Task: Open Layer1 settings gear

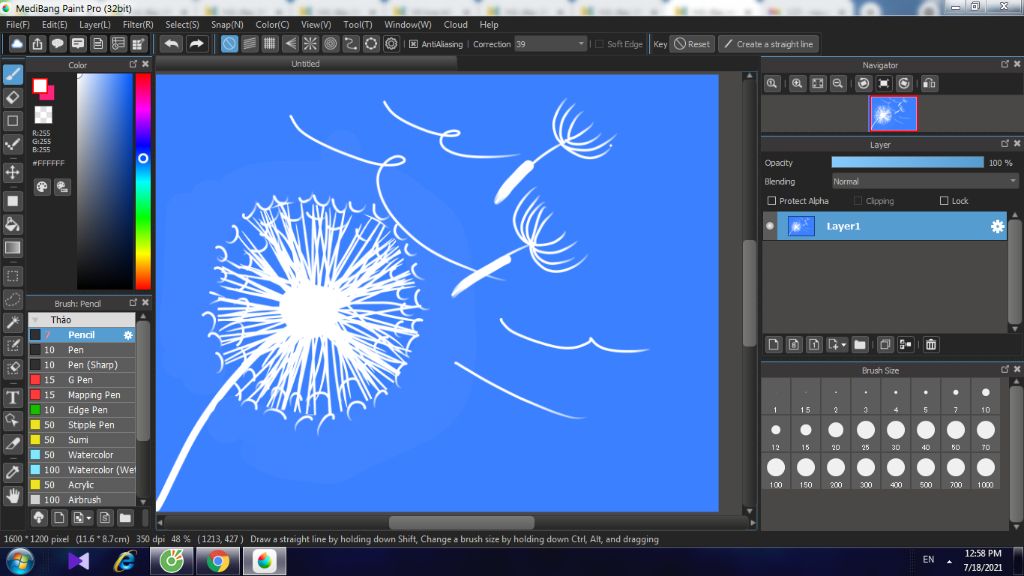Action: pos(997,226)
